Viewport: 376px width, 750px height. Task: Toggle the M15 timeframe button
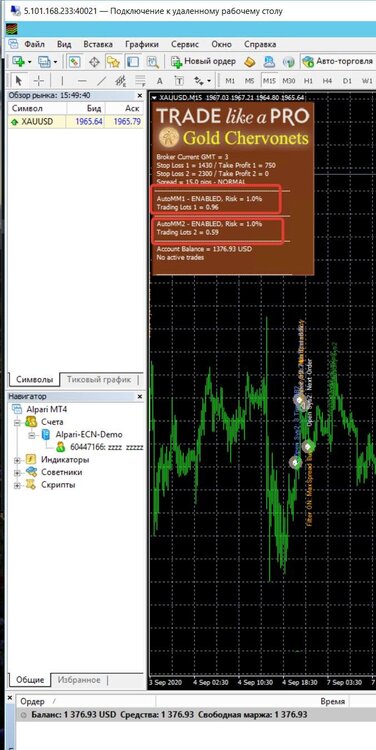click(269, 80)
